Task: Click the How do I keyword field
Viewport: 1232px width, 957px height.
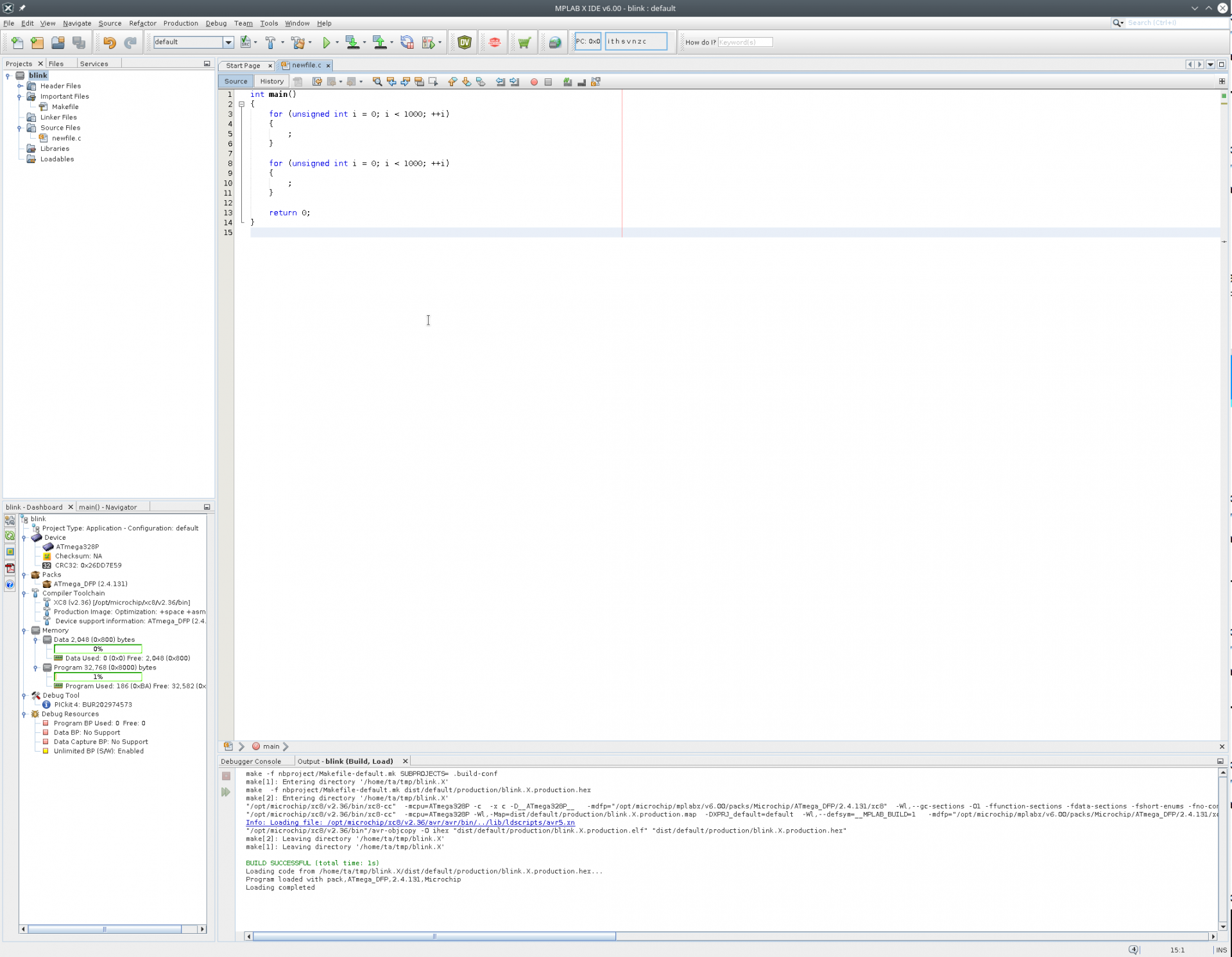Action: (745, 42)
